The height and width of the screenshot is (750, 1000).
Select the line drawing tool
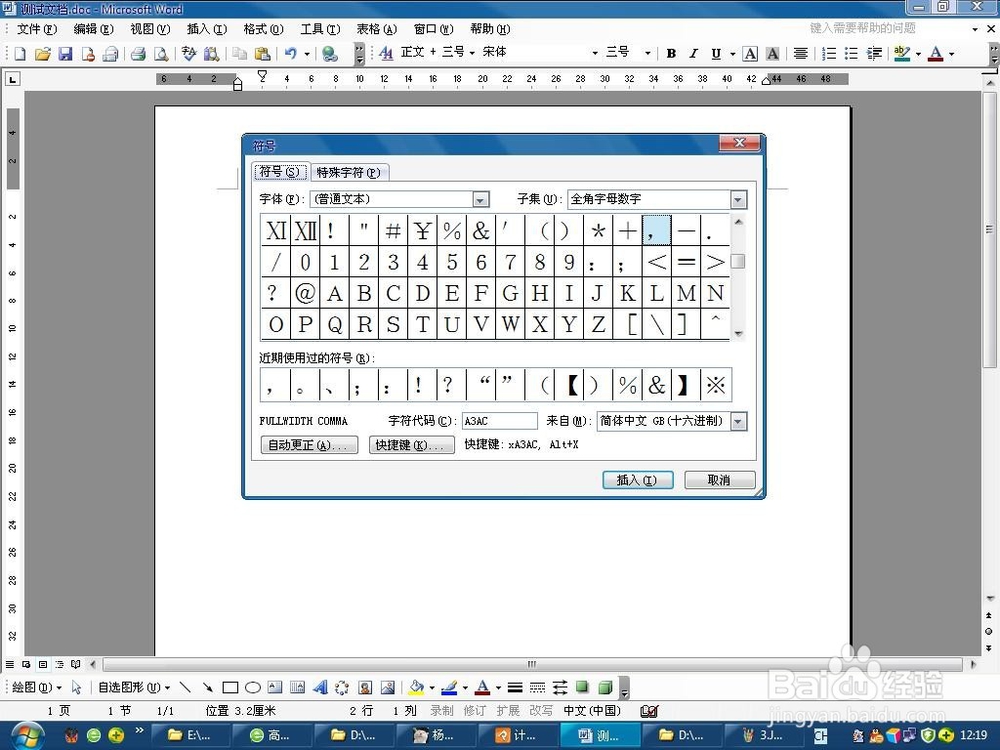click(x=185, y=687)
